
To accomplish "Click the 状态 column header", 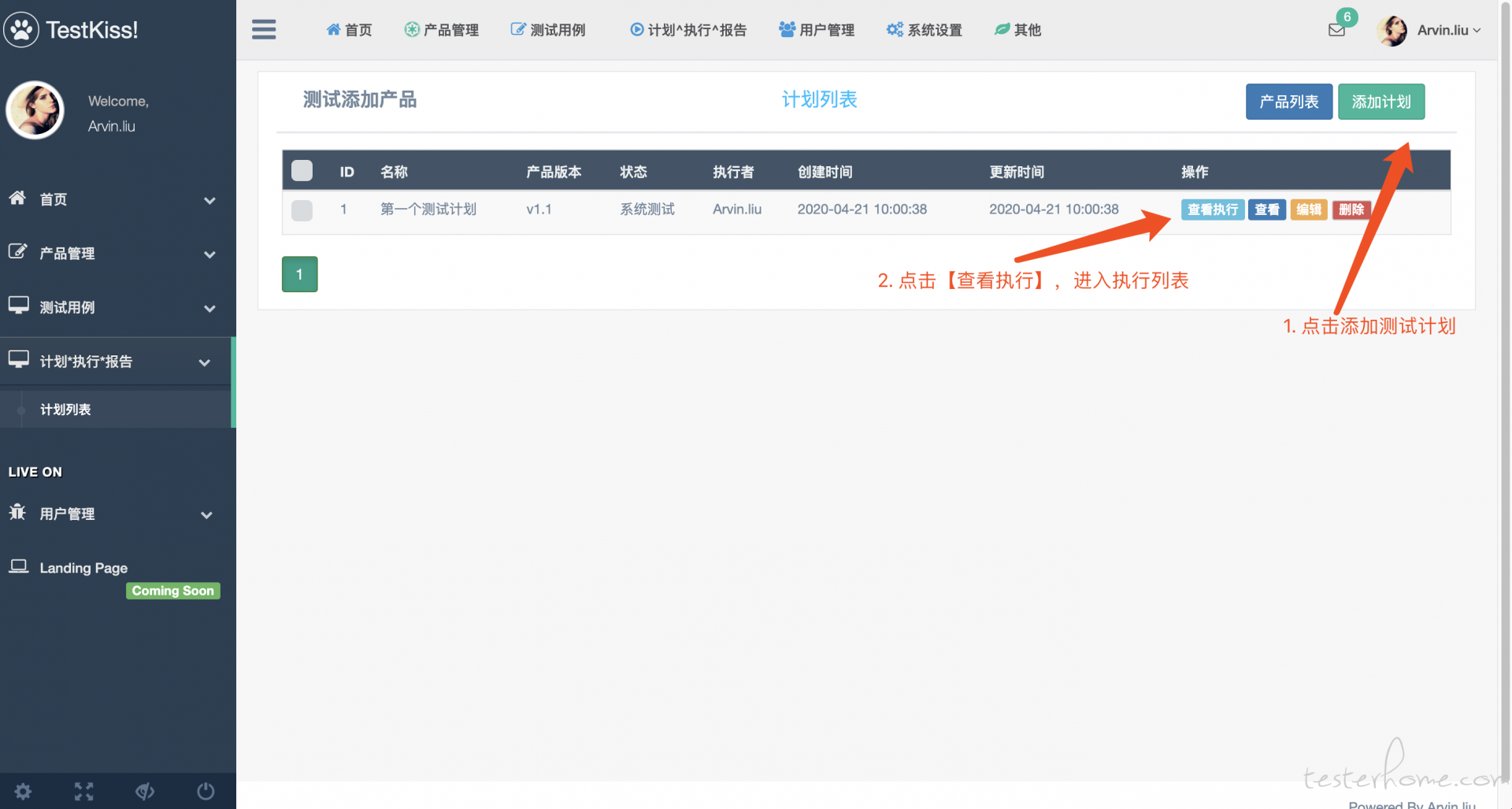I will (x=633, y=172).
